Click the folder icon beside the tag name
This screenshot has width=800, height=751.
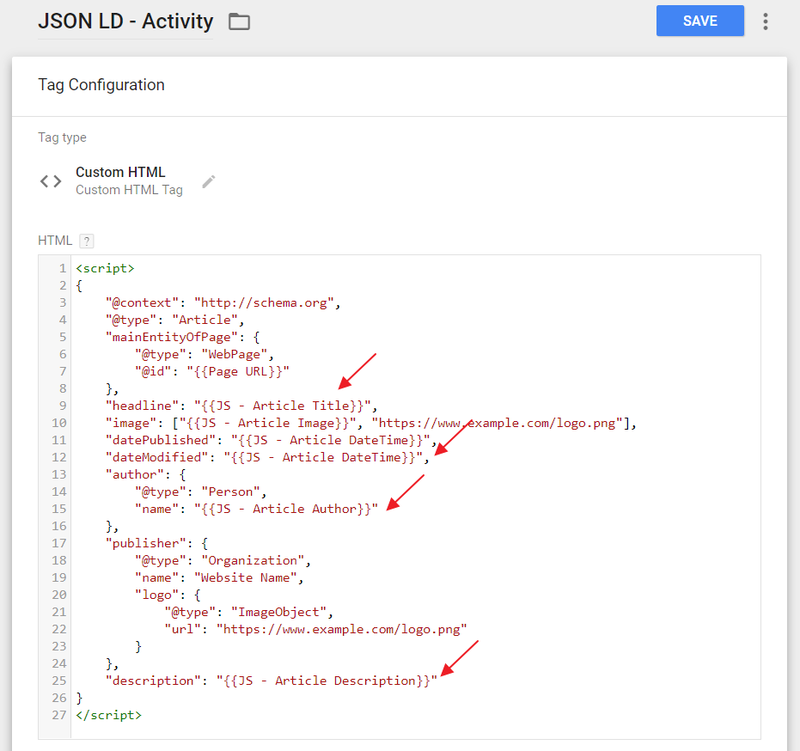point(239,22)
